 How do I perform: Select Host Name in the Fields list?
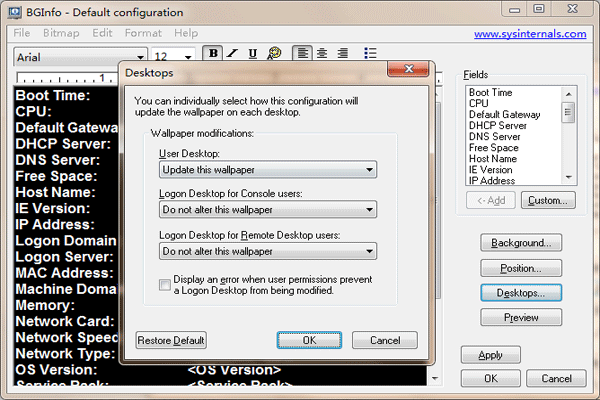492,159
